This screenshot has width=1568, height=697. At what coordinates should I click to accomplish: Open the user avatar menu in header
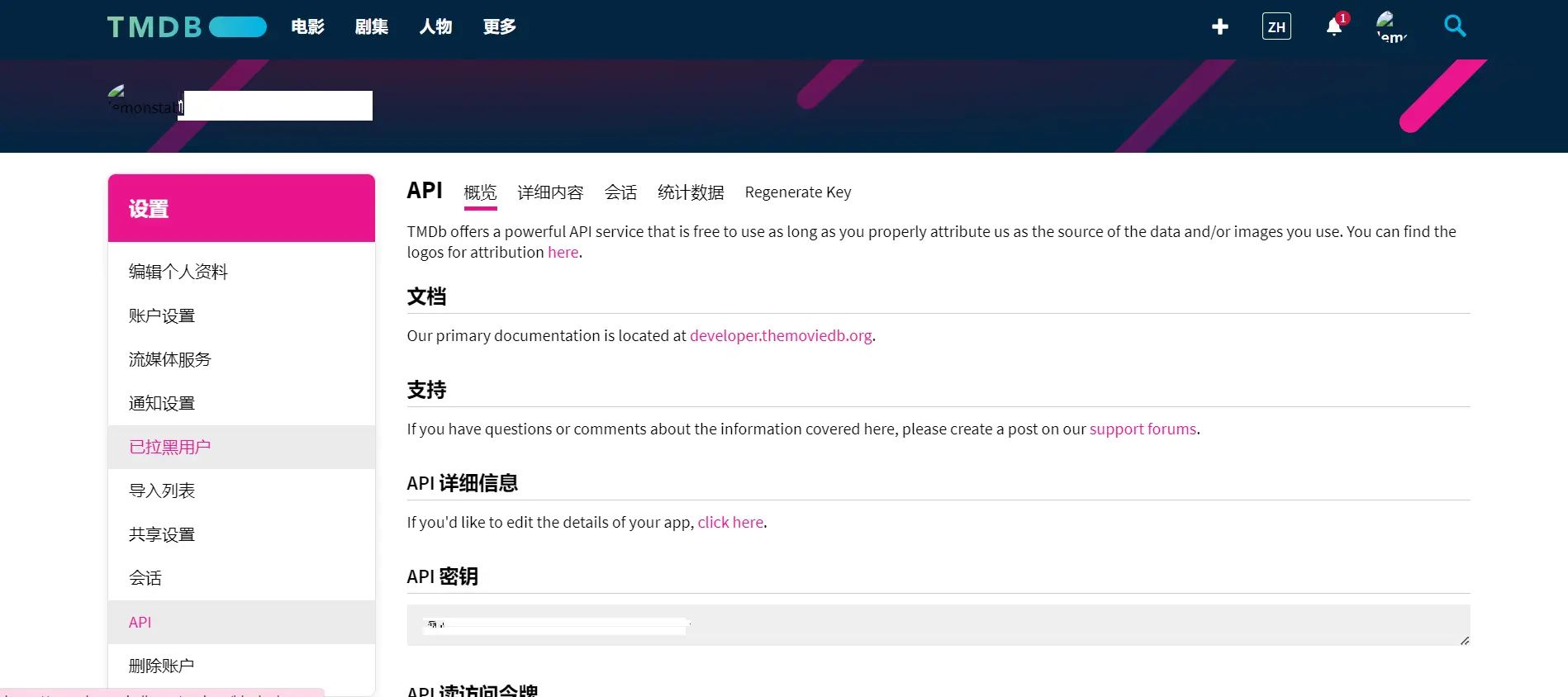(1391, 26)
